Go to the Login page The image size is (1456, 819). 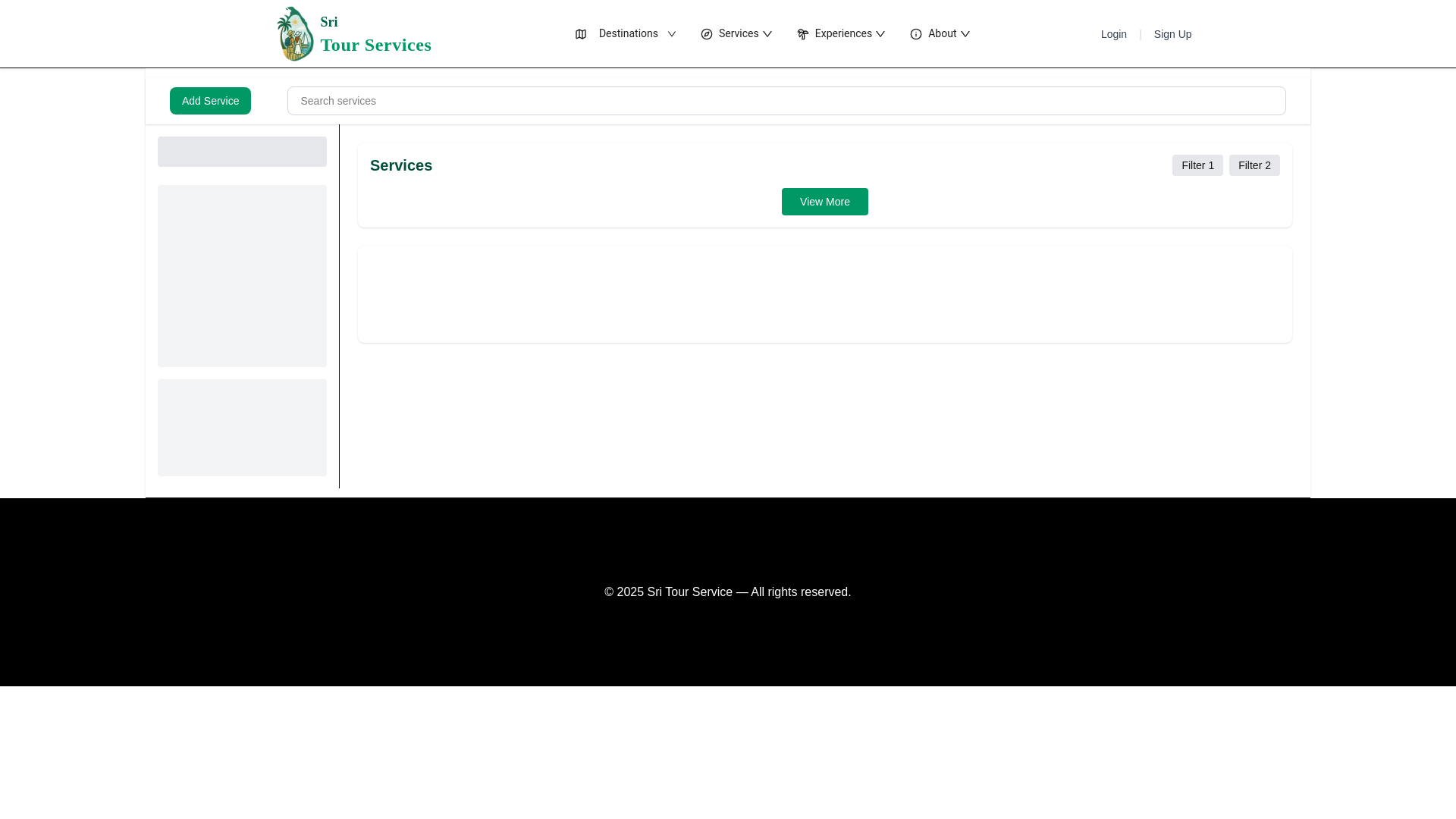tap(1114, 34)
